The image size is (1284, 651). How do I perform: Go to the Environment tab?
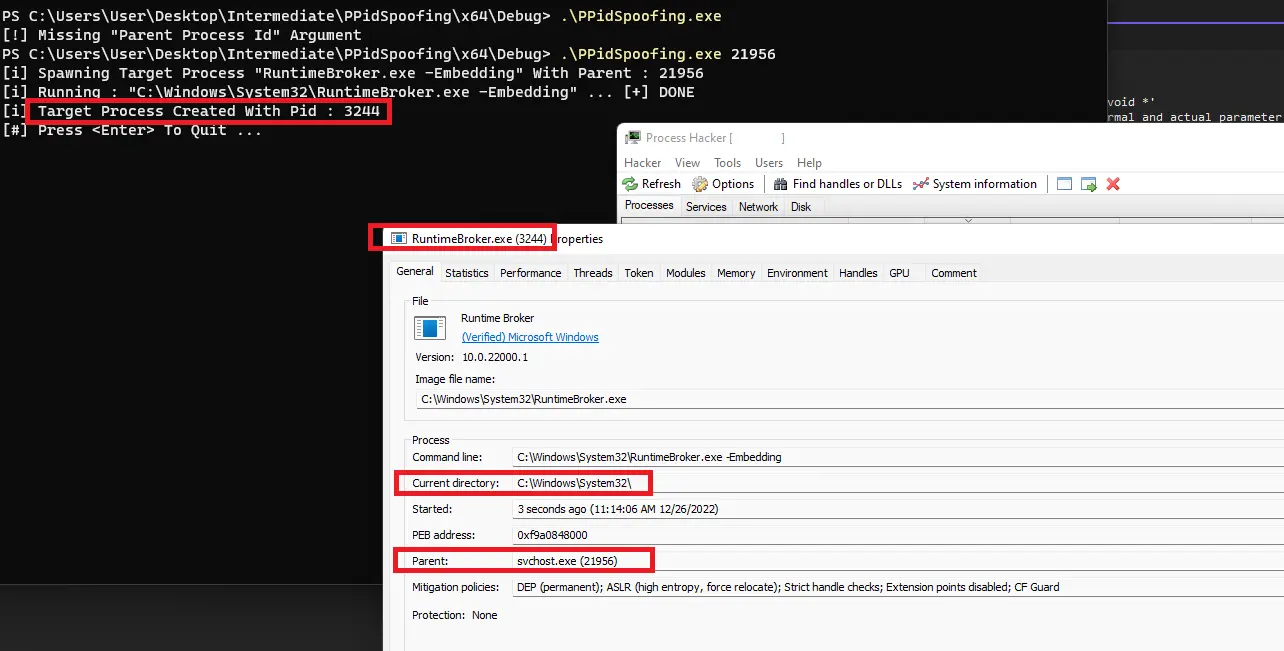click(797, 273)
